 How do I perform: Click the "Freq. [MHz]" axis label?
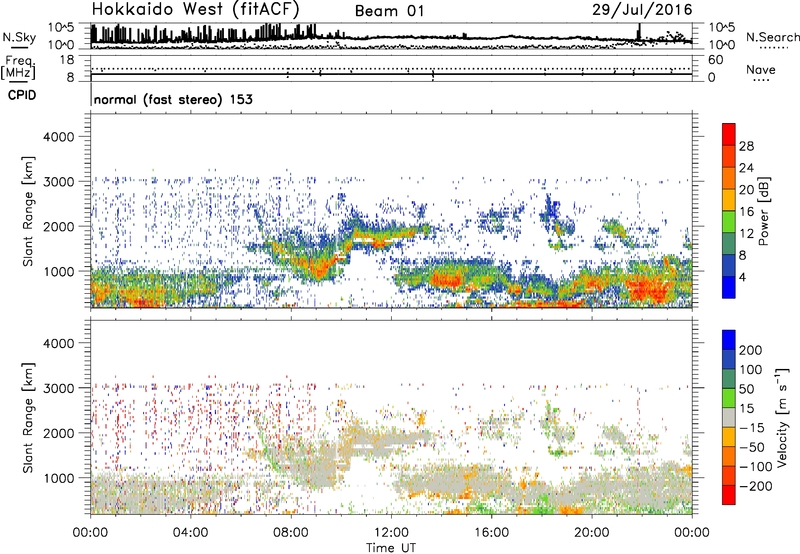[x=18, y=68]
